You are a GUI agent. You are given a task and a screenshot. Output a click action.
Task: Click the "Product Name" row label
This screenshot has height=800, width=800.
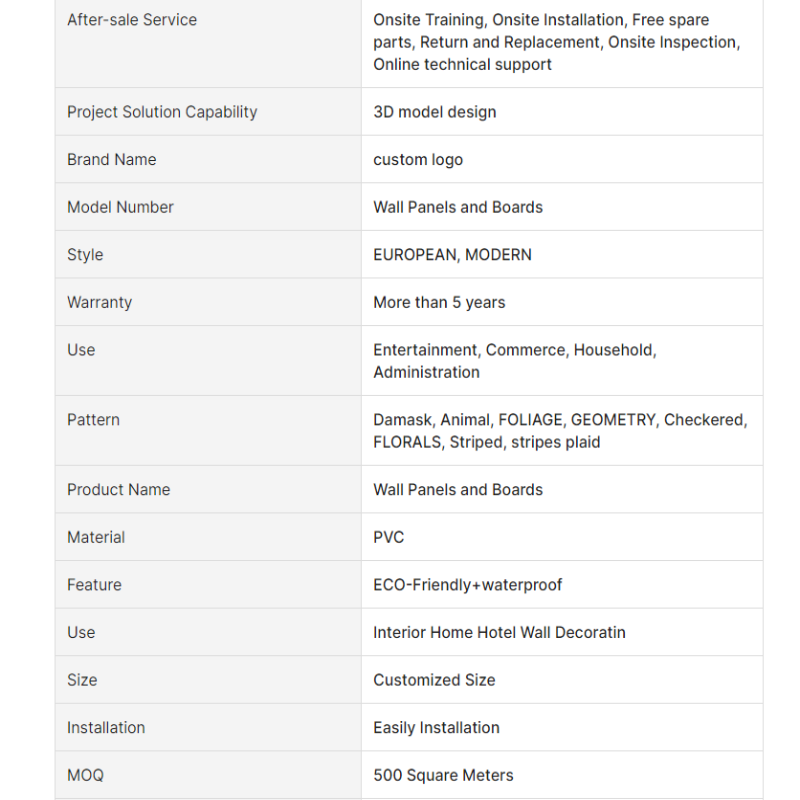118,490
